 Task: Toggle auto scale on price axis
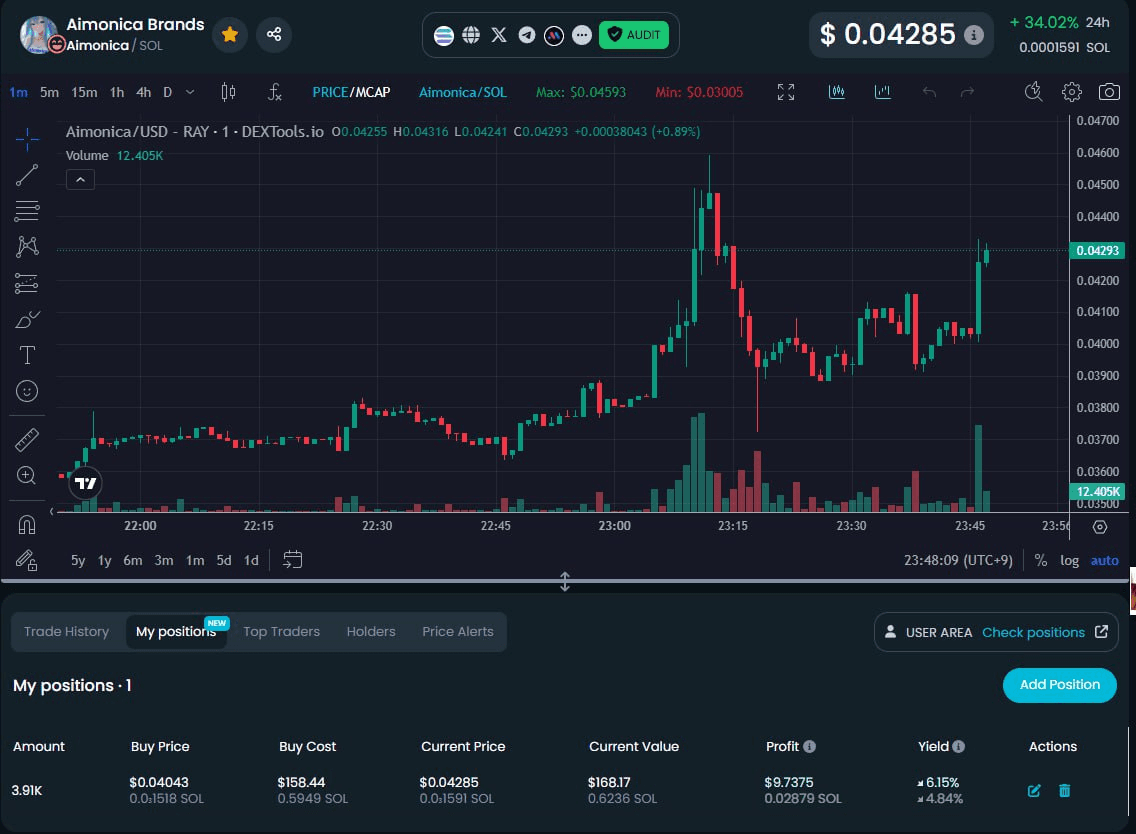click(1105, 560)
